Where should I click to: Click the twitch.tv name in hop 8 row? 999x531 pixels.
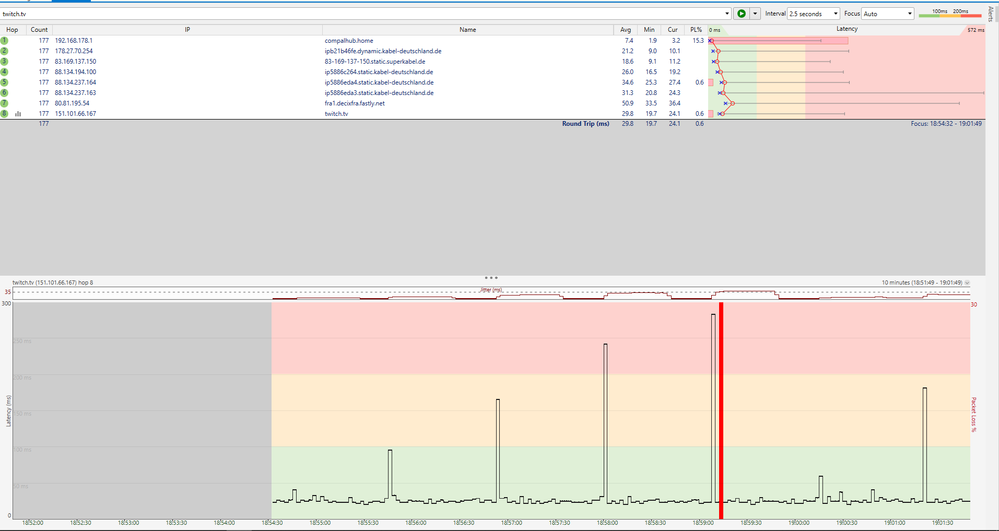(x=336, y=113)
